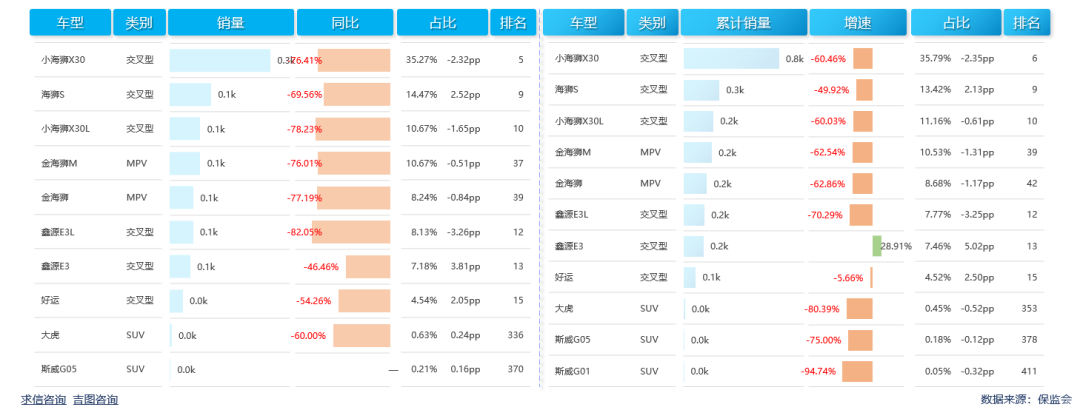Image resolution: width=1080 pixels, height=410 pixels.
Task: Click the rank 336 cell
Action: (x=516, y=335)
